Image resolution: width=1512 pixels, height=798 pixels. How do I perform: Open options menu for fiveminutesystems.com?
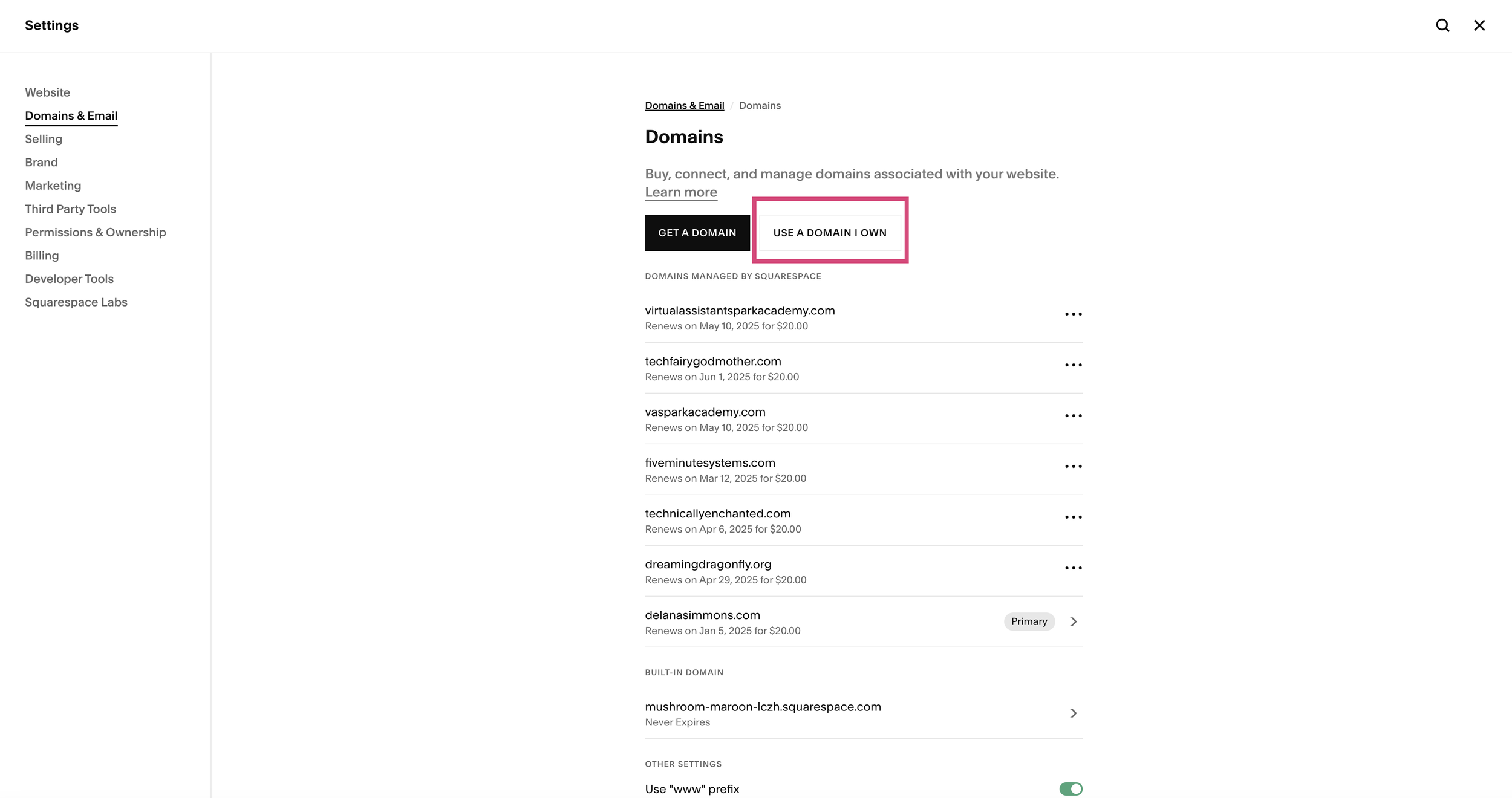pos(1073,467)
